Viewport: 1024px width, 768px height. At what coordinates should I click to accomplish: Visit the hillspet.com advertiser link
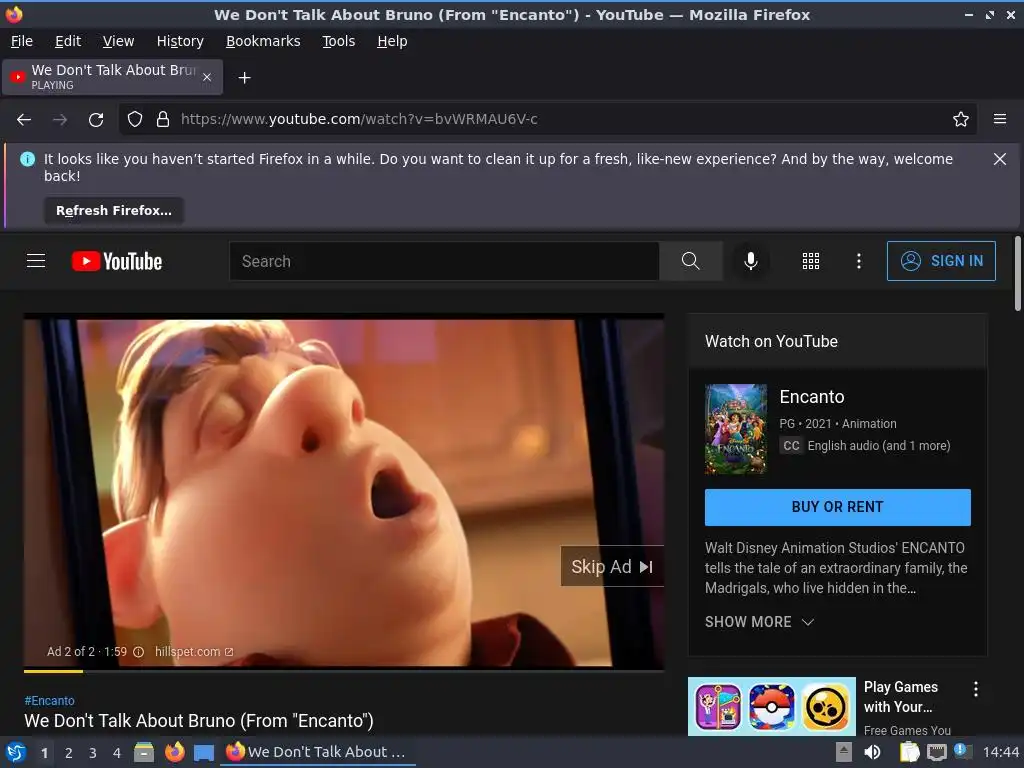coord(194,652)
